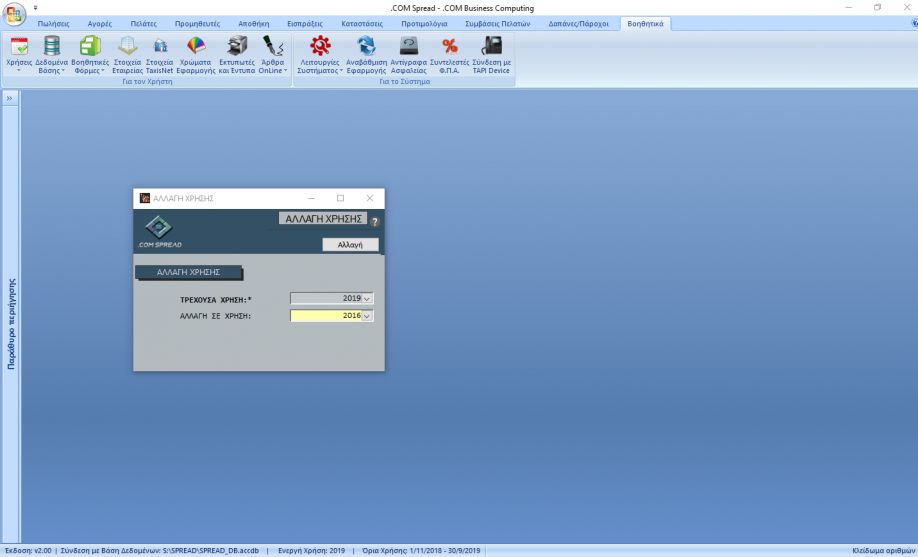Click the Κλείδωμα αριθμών status indicator
Image resolution: width=918 pixels, height=557 pixels.
click(883, 551)
